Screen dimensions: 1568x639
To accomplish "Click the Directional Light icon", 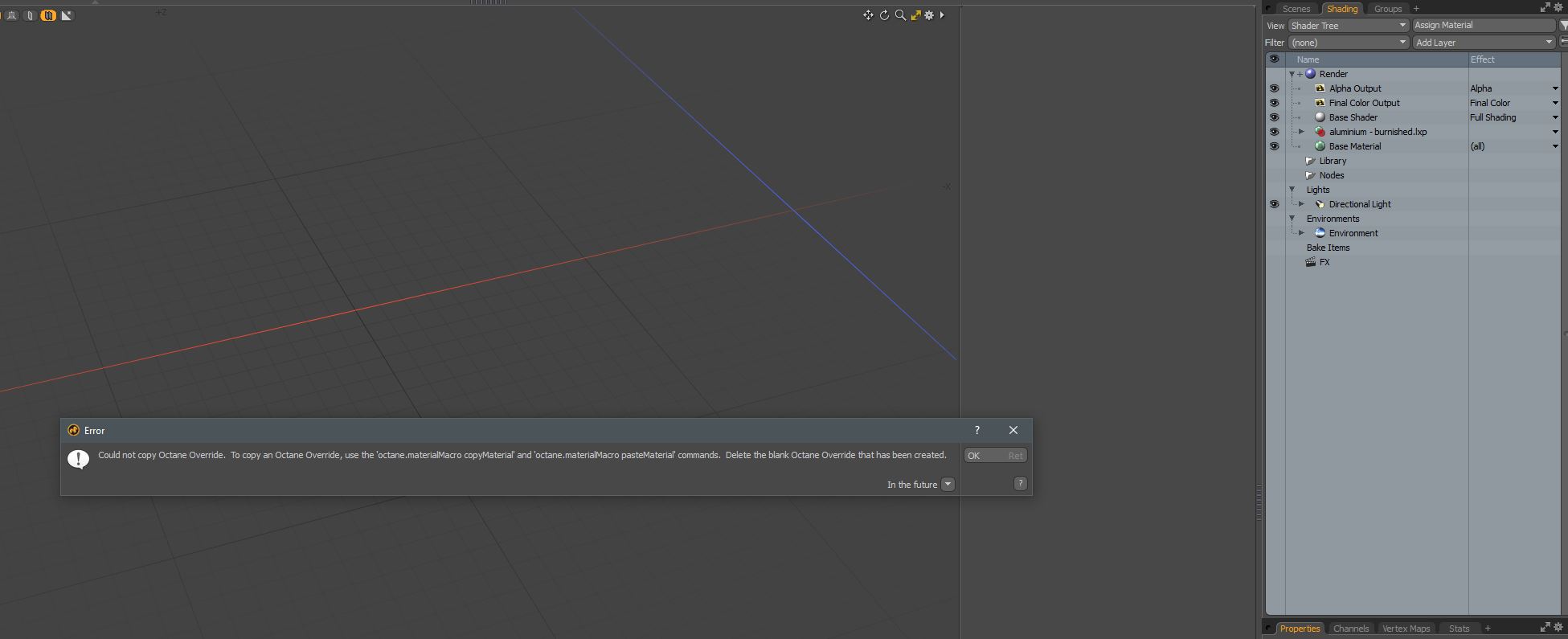I will click(x=1320, y=204).
